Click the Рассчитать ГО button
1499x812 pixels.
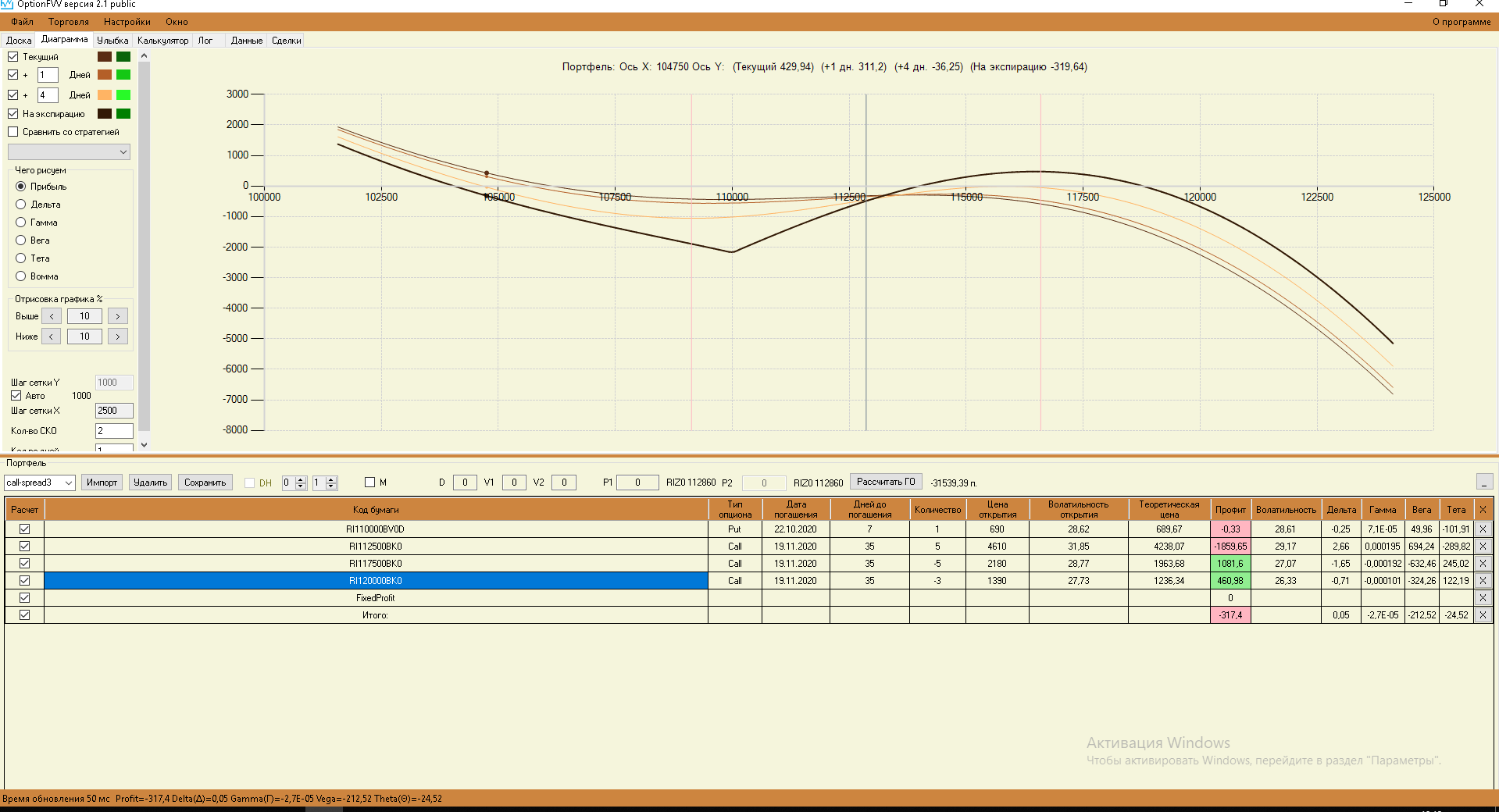pos(886,482)
